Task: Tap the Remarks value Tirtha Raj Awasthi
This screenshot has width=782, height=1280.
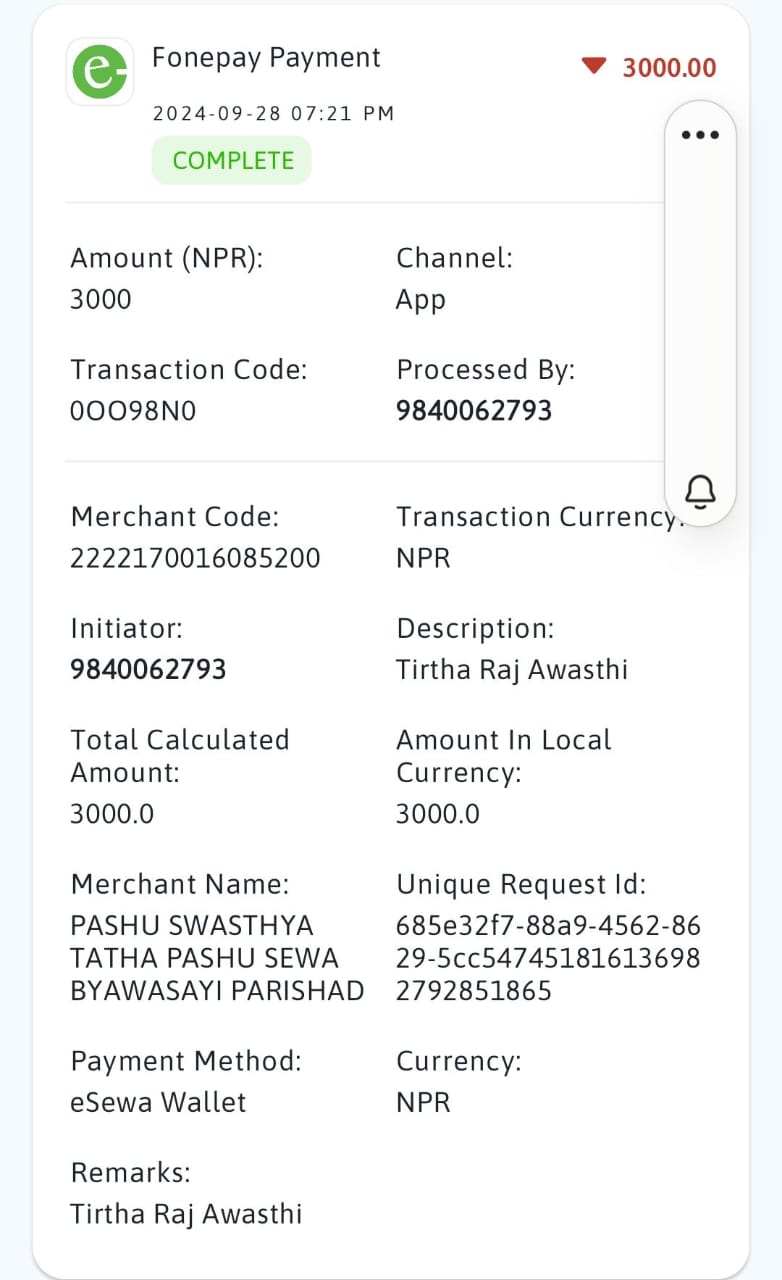Action: point(186,1214)
